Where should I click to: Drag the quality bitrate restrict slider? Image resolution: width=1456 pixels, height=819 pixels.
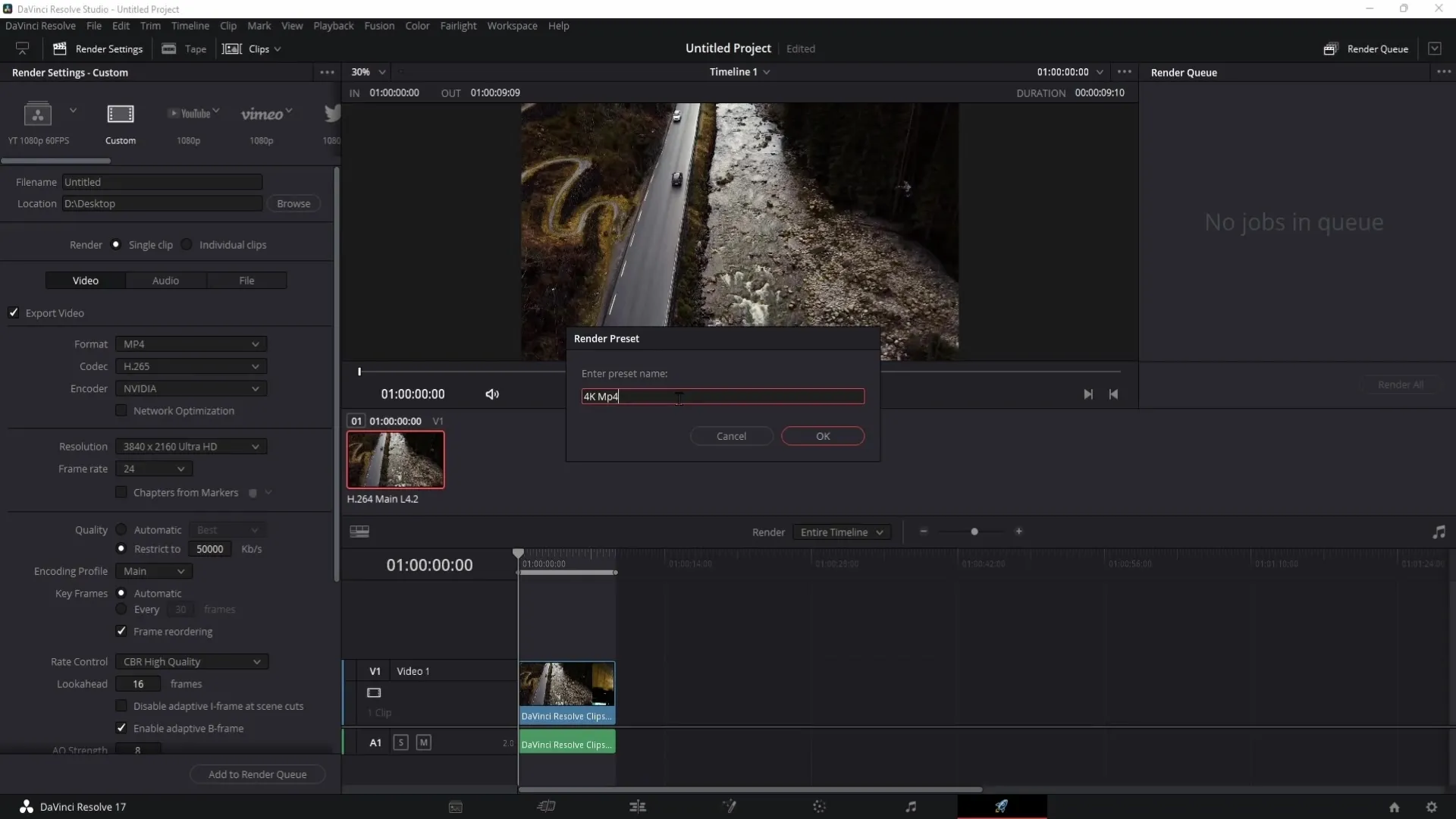(211, 549)
